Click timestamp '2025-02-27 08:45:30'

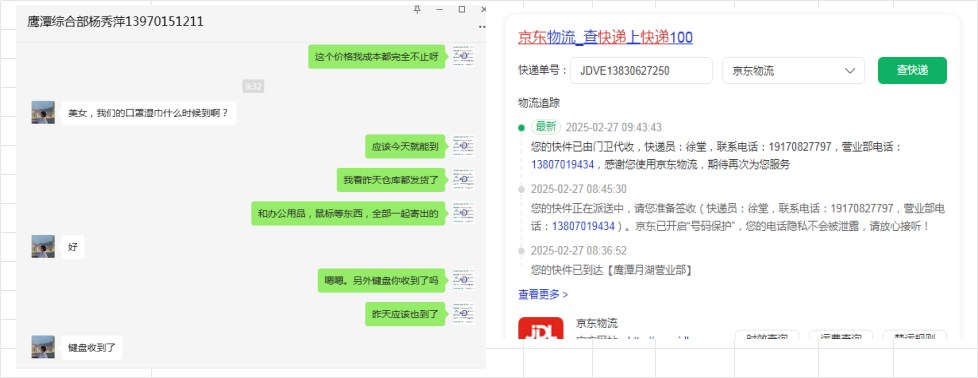[x=579, y=189]
